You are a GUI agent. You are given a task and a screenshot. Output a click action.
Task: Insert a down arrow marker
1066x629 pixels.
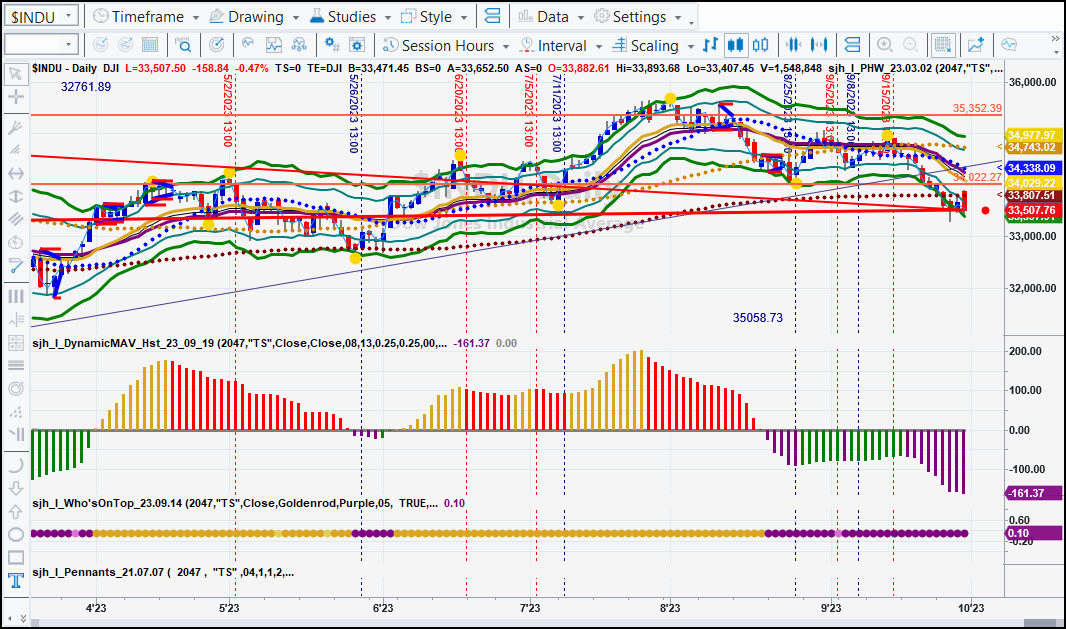point(15,488)
